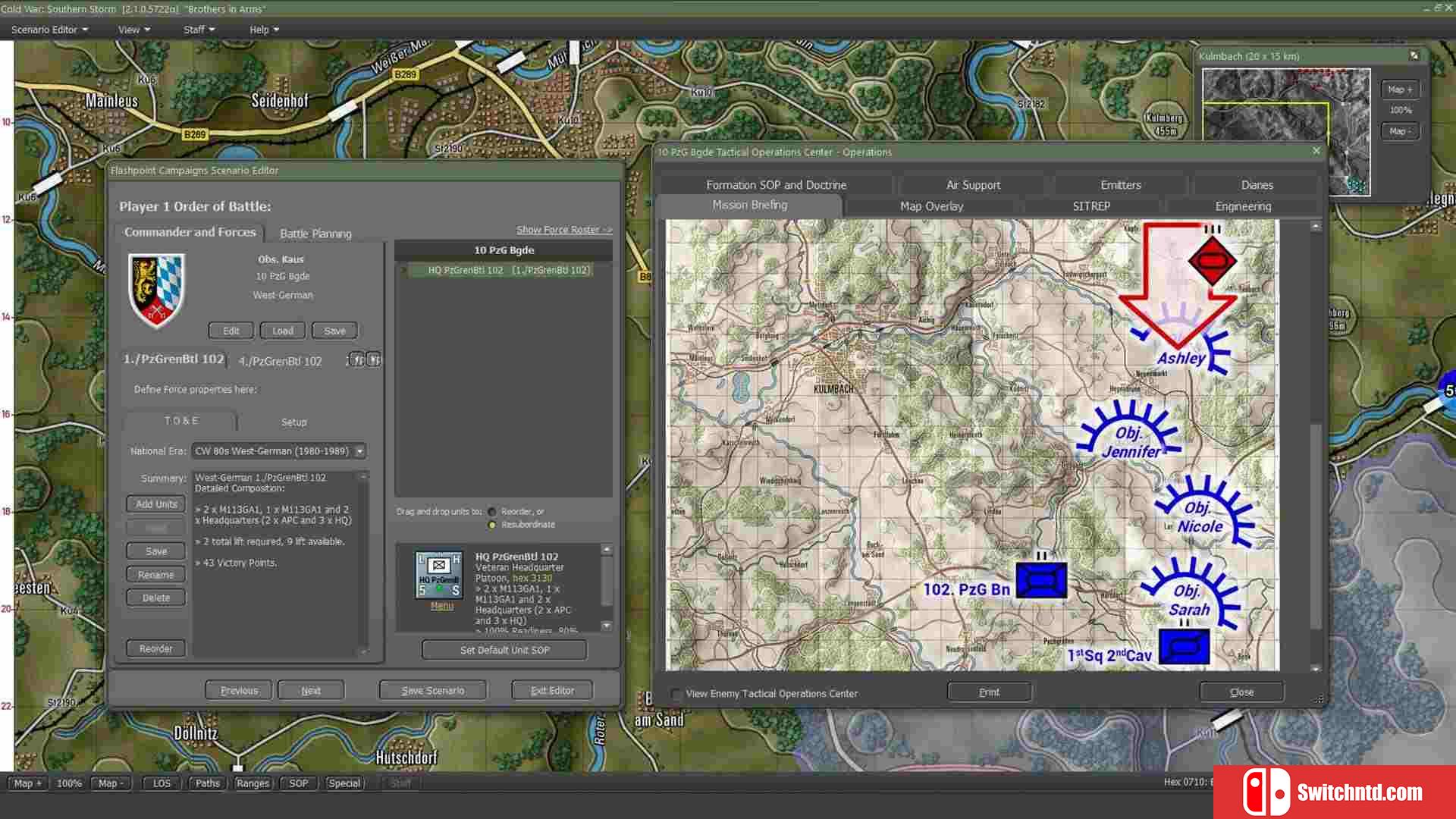1456x819 pixels.
Task: Click the right force-tab scroll arrow
Action: click(x=374, y=359)
